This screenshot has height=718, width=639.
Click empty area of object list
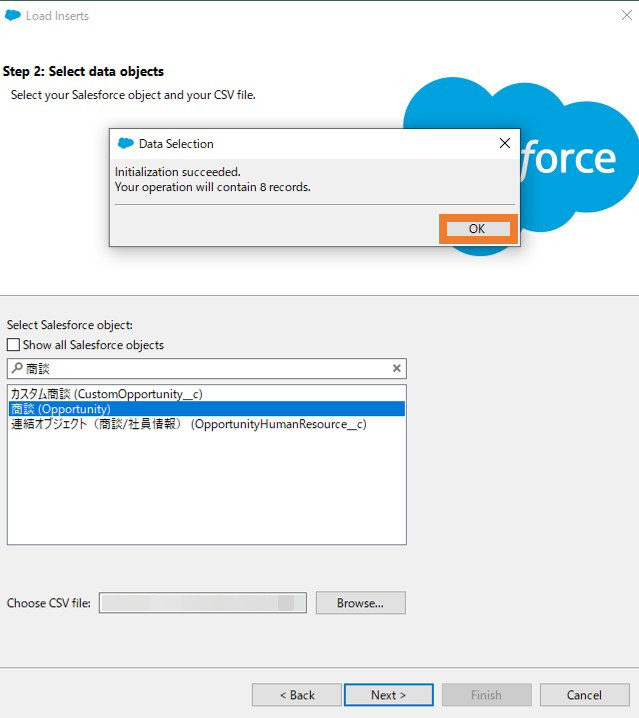click(207, 488)
